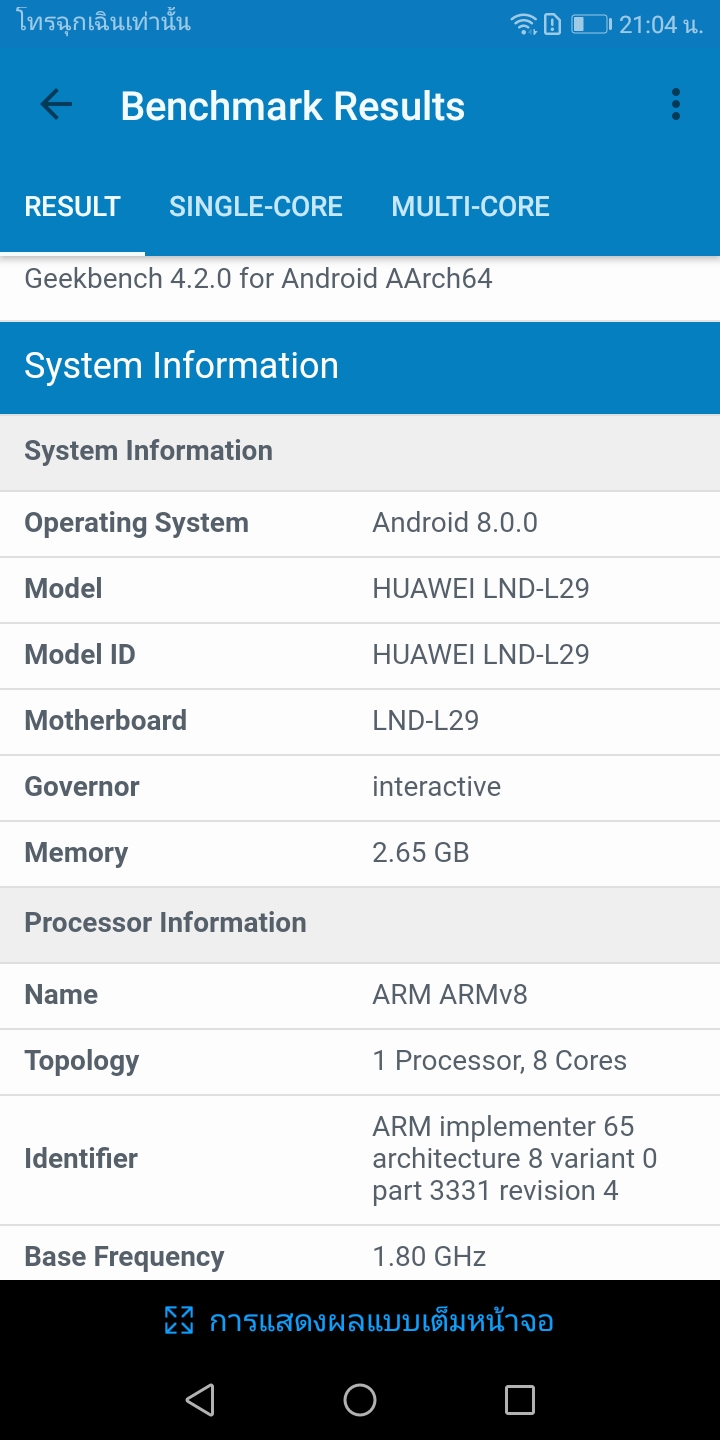The image size is (720, 1440).
Task: Switch to the MULTI-CORE tab
Action: pyautogui.click(x=470, y=207)
